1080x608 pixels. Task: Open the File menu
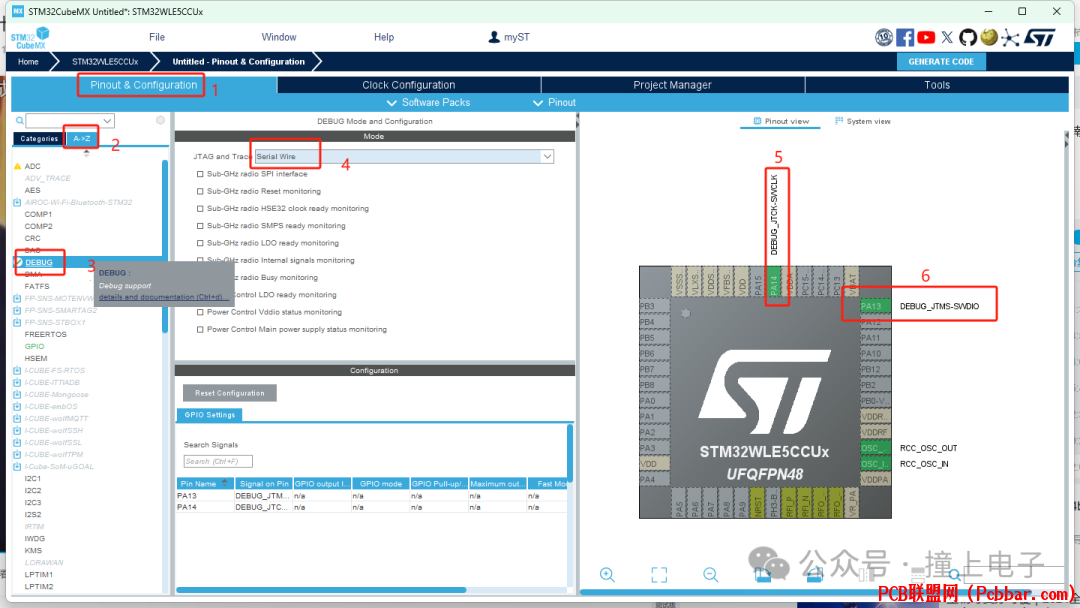click(157, 37)
